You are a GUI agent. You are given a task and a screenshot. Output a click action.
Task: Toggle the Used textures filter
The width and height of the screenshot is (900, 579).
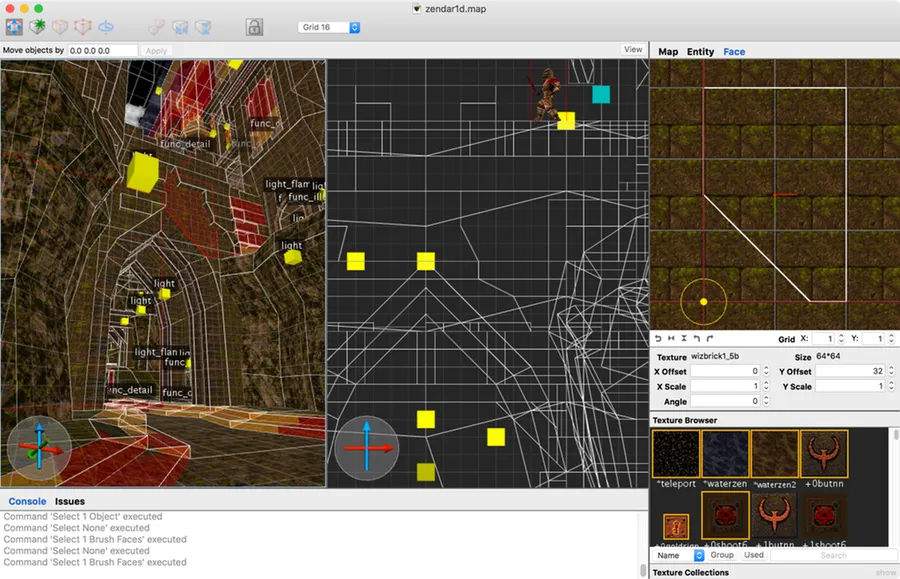pos(754,555)
